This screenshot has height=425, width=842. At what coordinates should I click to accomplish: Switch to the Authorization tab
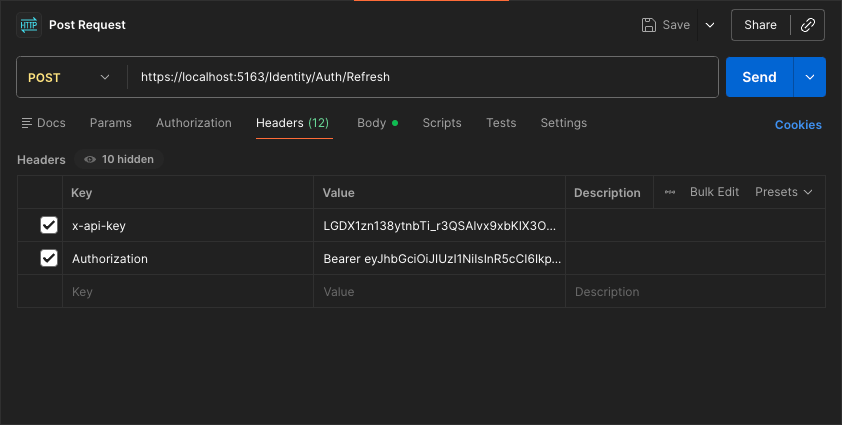[x=194, y=123]
